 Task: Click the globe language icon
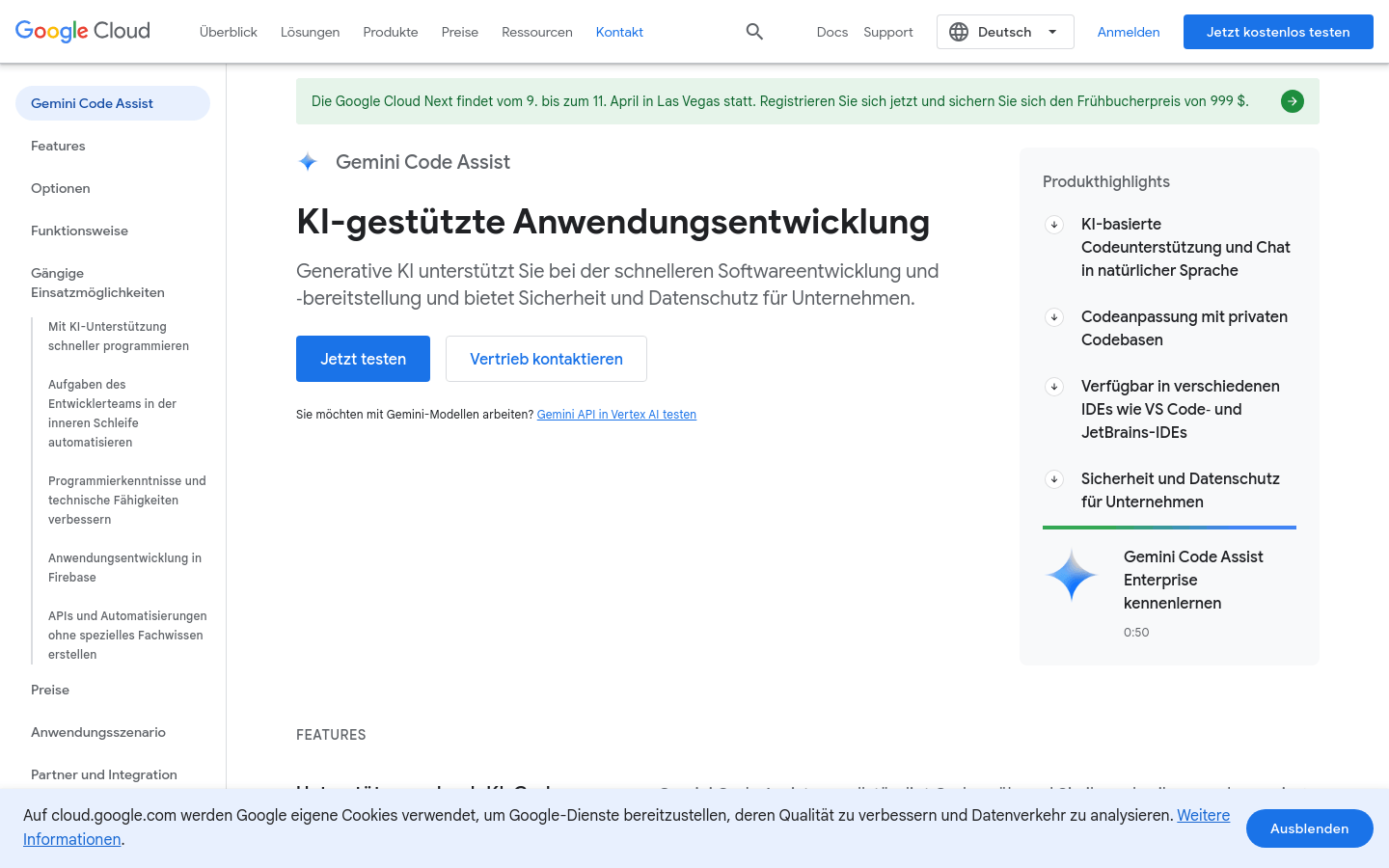coord(959,32)
